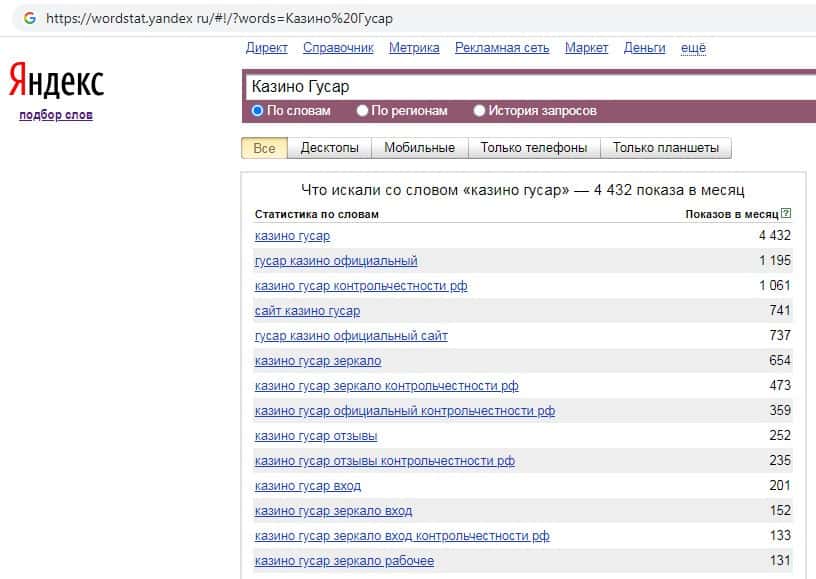Open the казино гусар зеркало вход link
The height and width of the screenshot is (579, 816).
[x=334, y=511]
